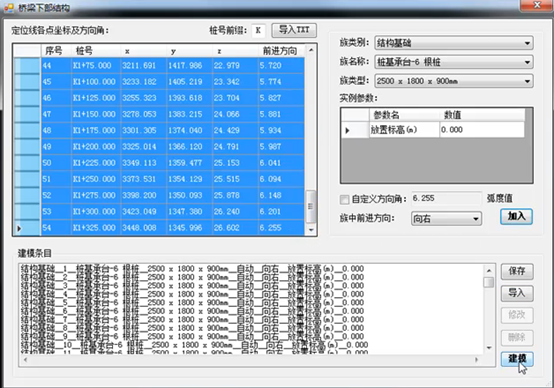Click the 加入 button
The height and width of the screenshot is (388, 554).
tap(516, 216)
